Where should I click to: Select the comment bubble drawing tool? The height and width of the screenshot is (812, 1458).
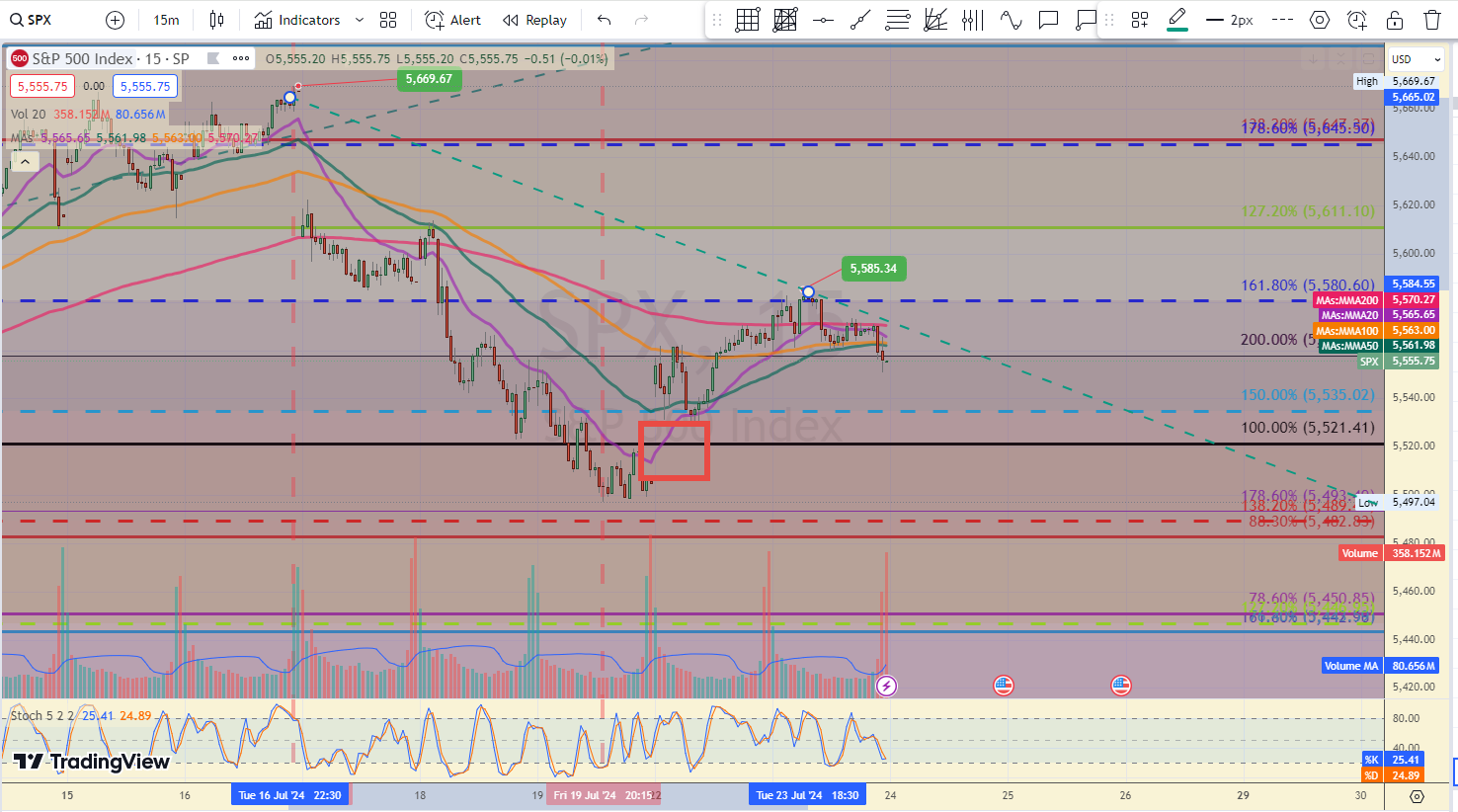(1048, 20)
